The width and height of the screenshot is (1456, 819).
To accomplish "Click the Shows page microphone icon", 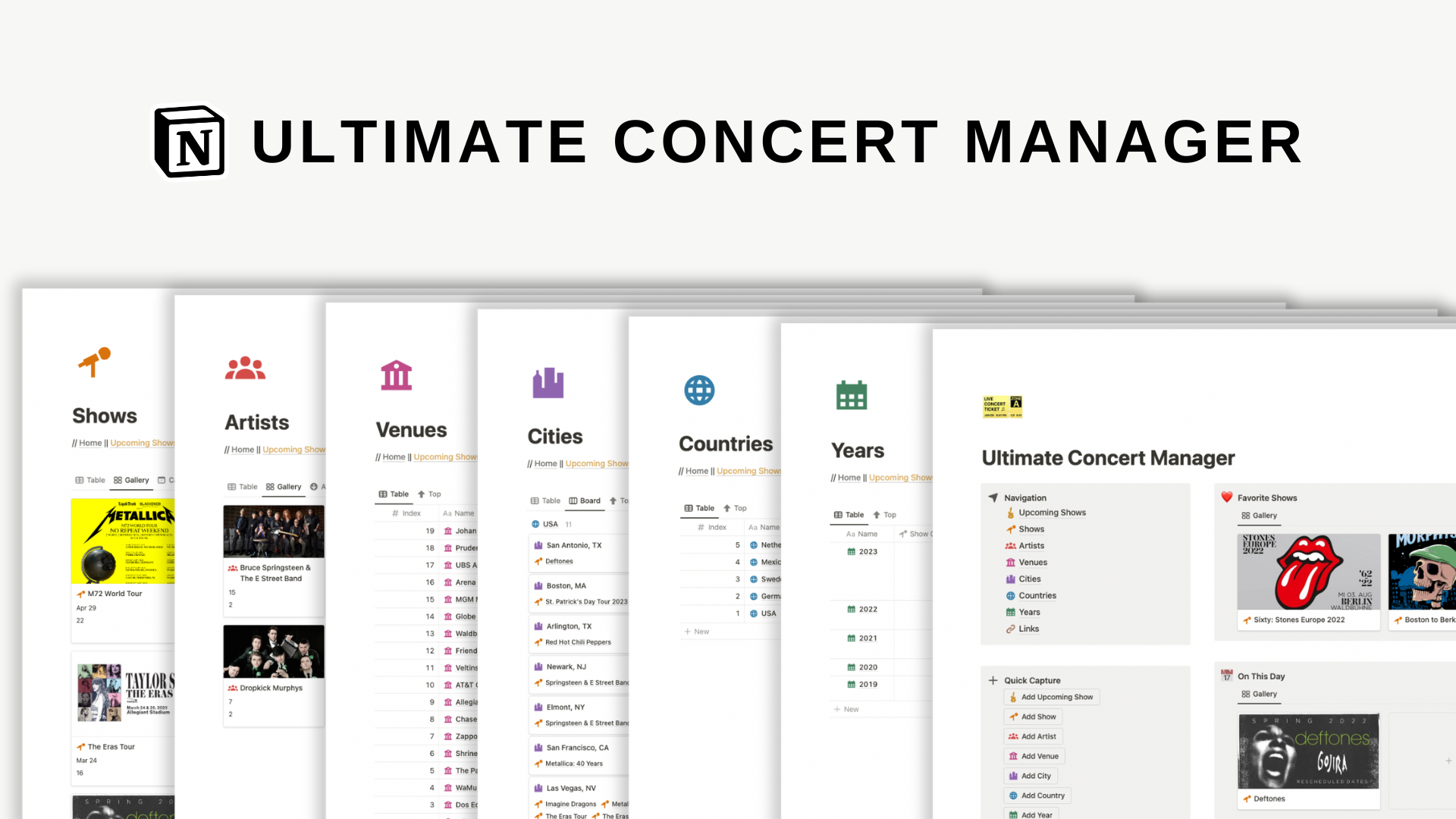I will pos(95,362).
